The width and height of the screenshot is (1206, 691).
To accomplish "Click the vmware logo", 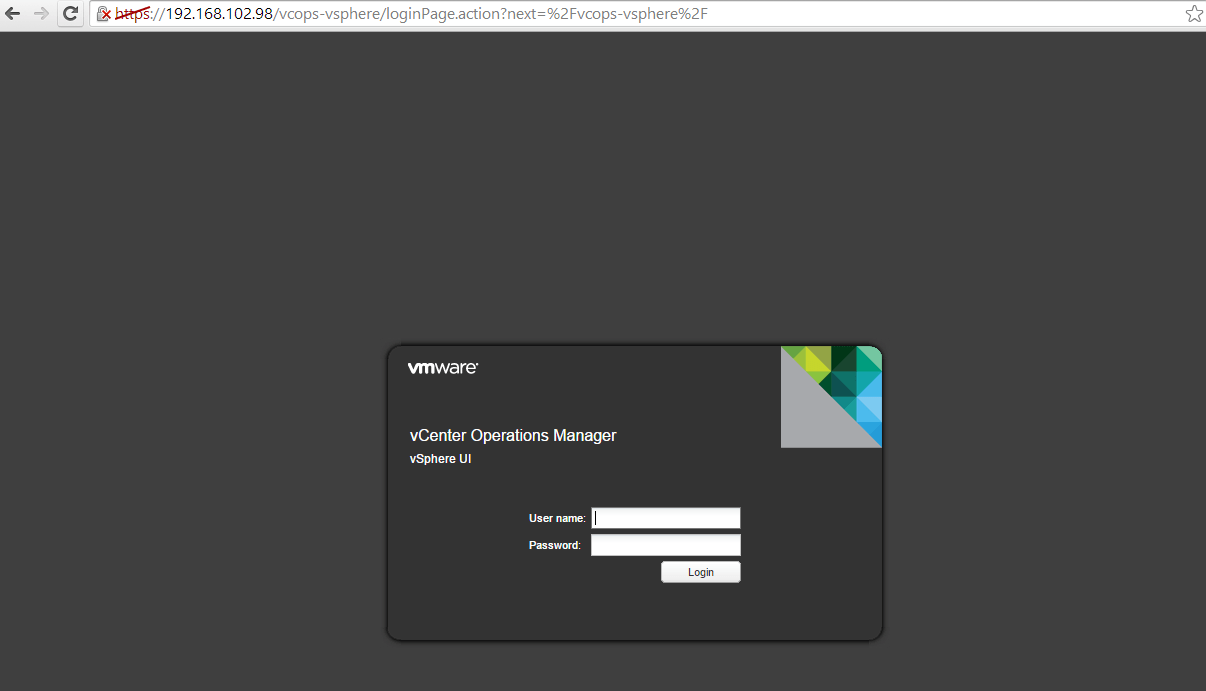I will coord(443,368).
